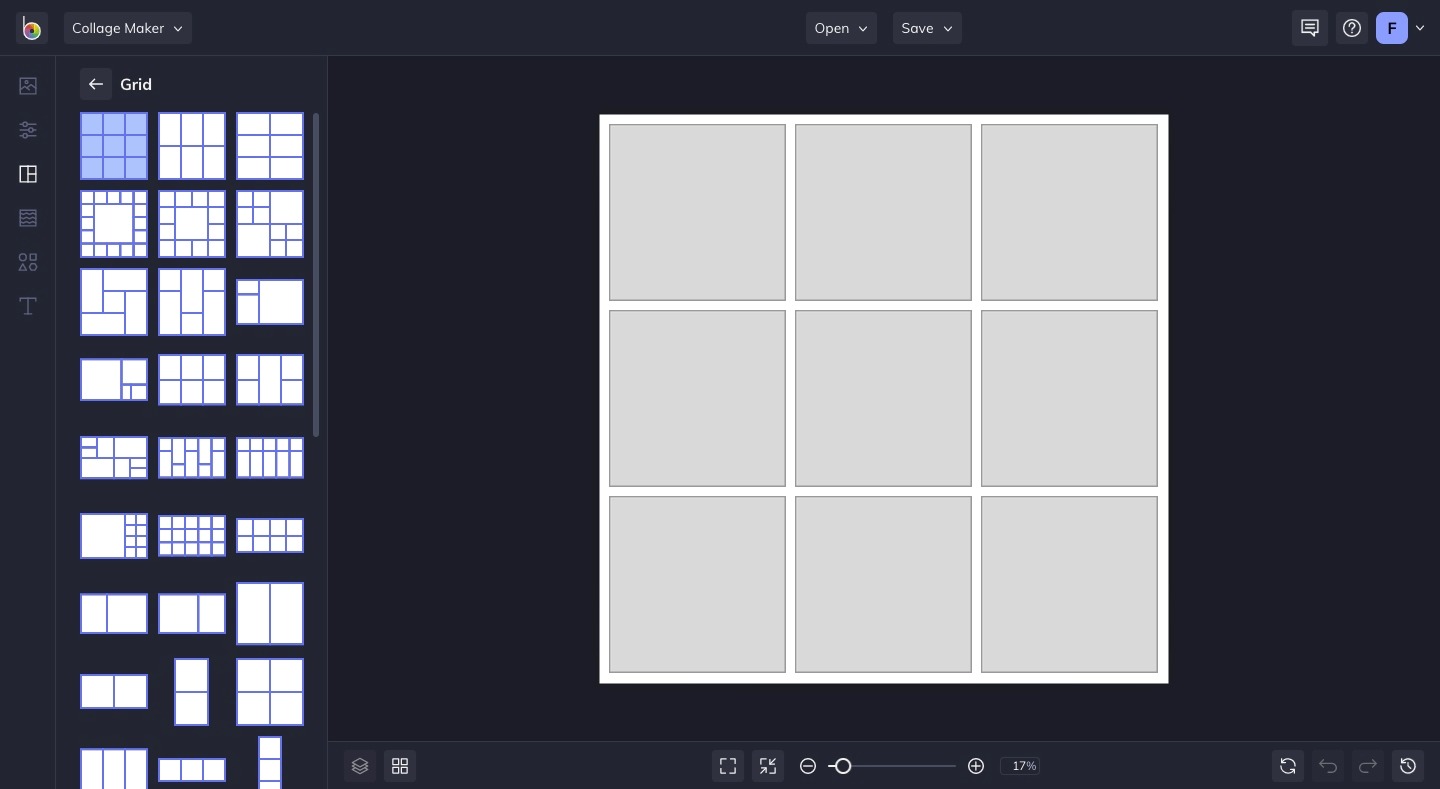This screenshot has height=789, width=1440.
Task: Open the Image Manager sidebar icon
Action: click(28, 86)
